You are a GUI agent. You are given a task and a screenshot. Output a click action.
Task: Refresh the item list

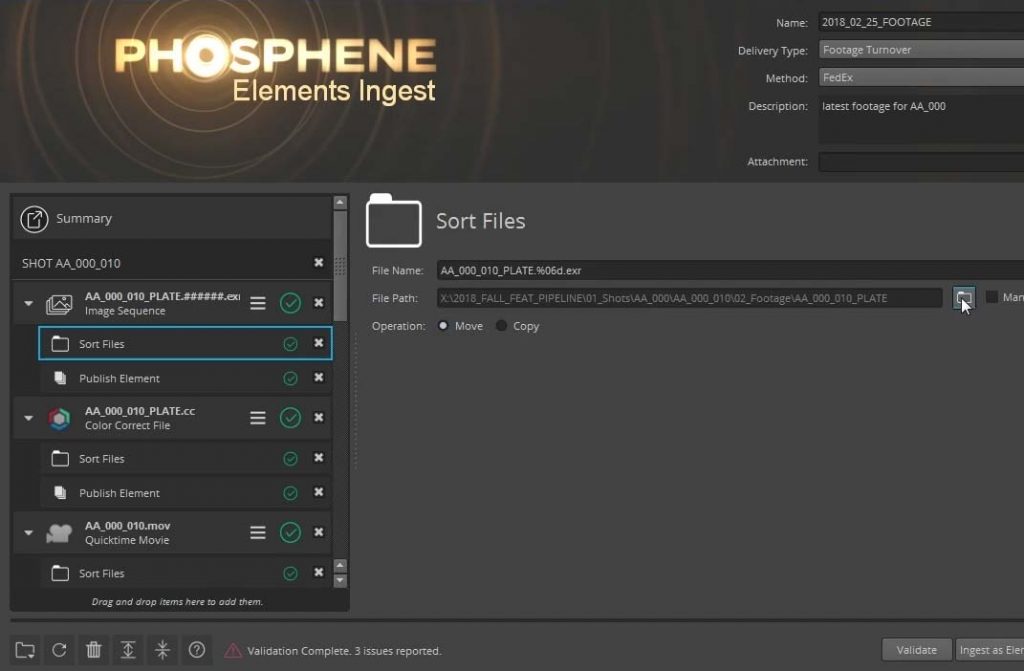coord(59,649)
